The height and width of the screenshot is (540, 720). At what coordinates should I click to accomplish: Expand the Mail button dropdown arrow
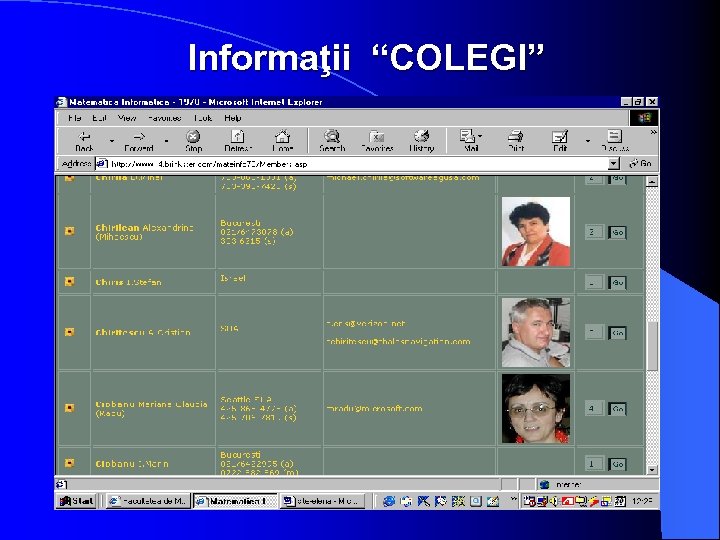[480, 136]
